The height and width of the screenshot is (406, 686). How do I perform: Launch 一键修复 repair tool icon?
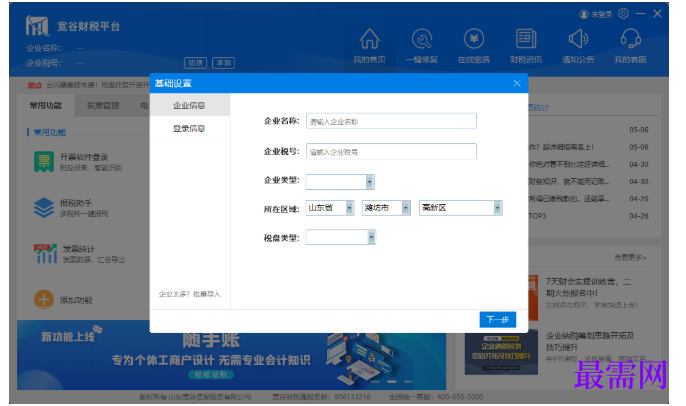422,39
